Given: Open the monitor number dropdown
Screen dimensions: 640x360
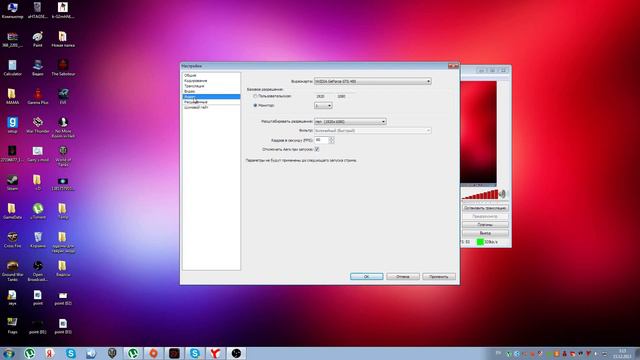Looking at the screenshot, I should click(x=323, y=106).
